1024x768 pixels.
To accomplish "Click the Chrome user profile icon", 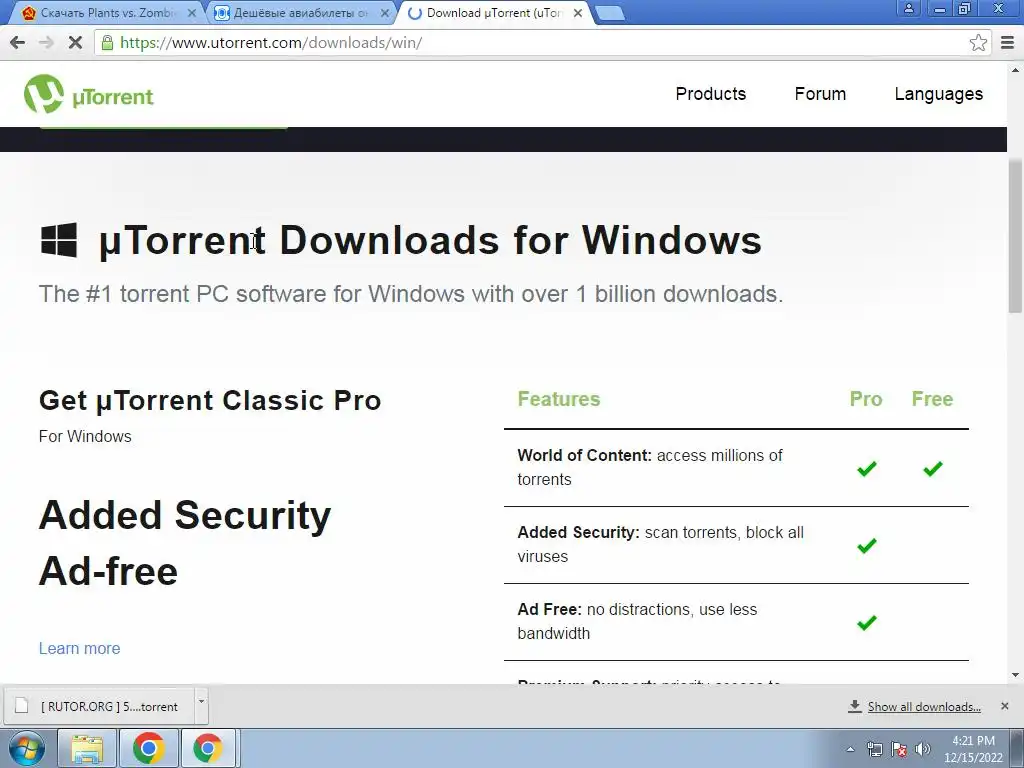I will [908, 8].
